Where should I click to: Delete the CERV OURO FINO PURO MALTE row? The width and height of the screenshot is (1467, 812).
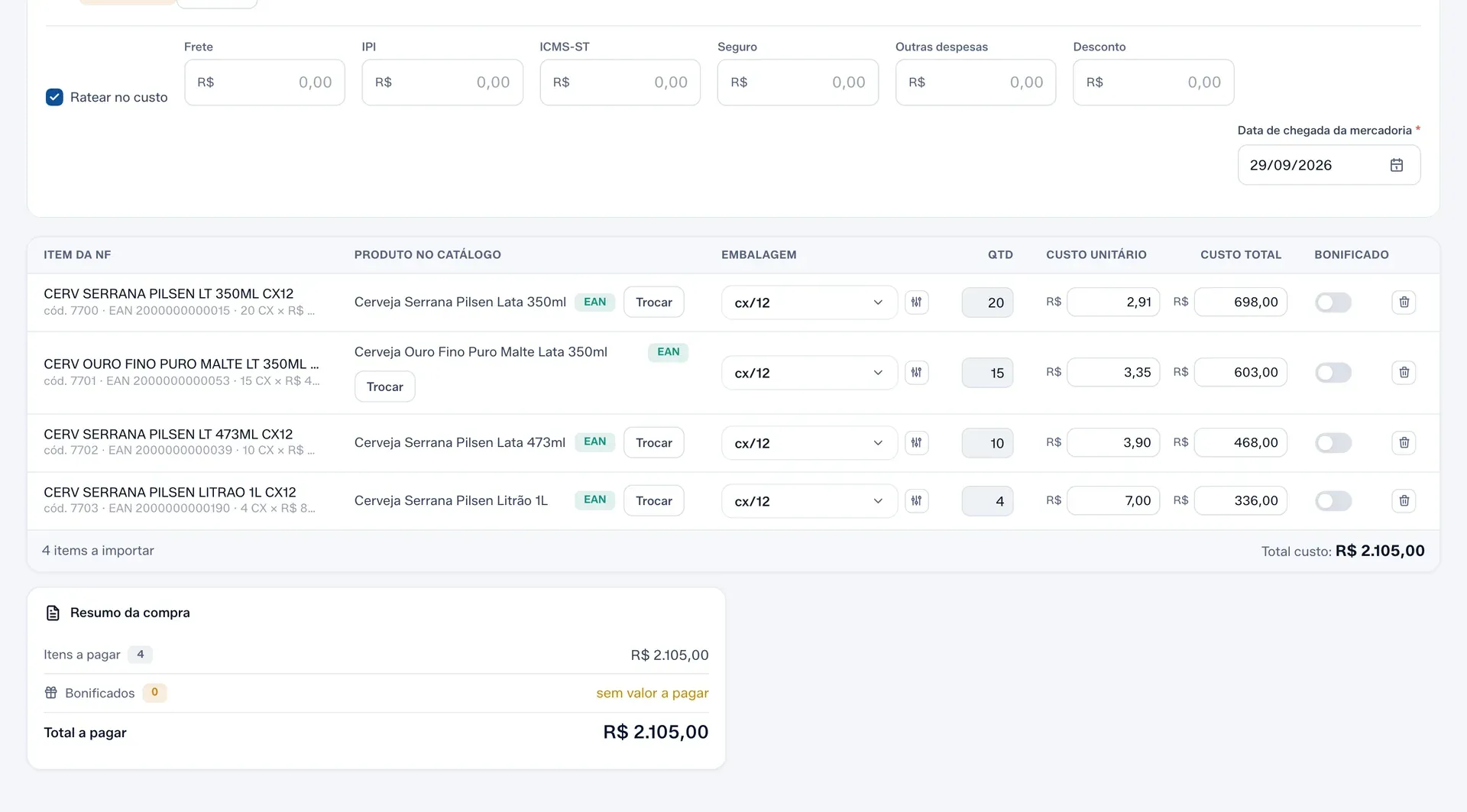1404,373
